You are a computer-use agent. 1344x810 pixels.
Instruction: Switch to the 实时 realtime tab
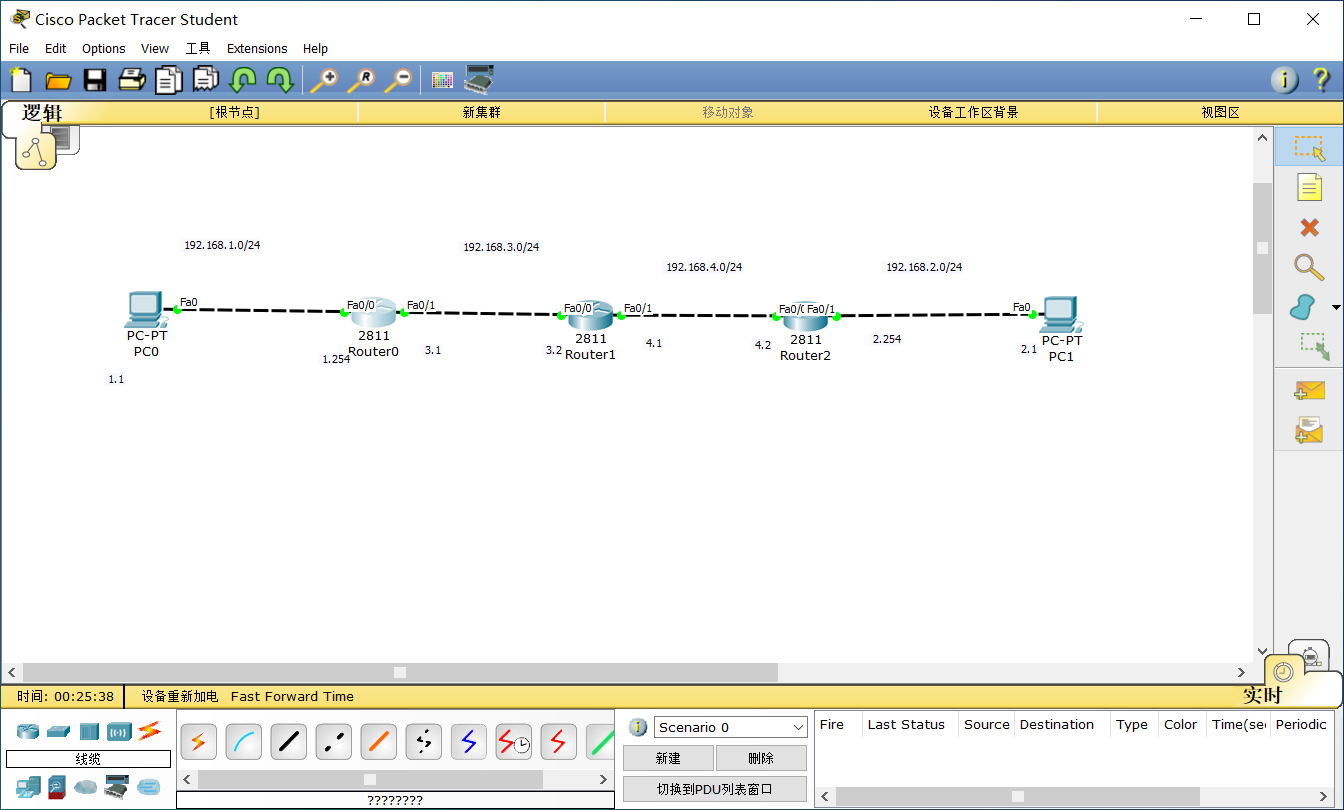click(x=1262, y=695)
